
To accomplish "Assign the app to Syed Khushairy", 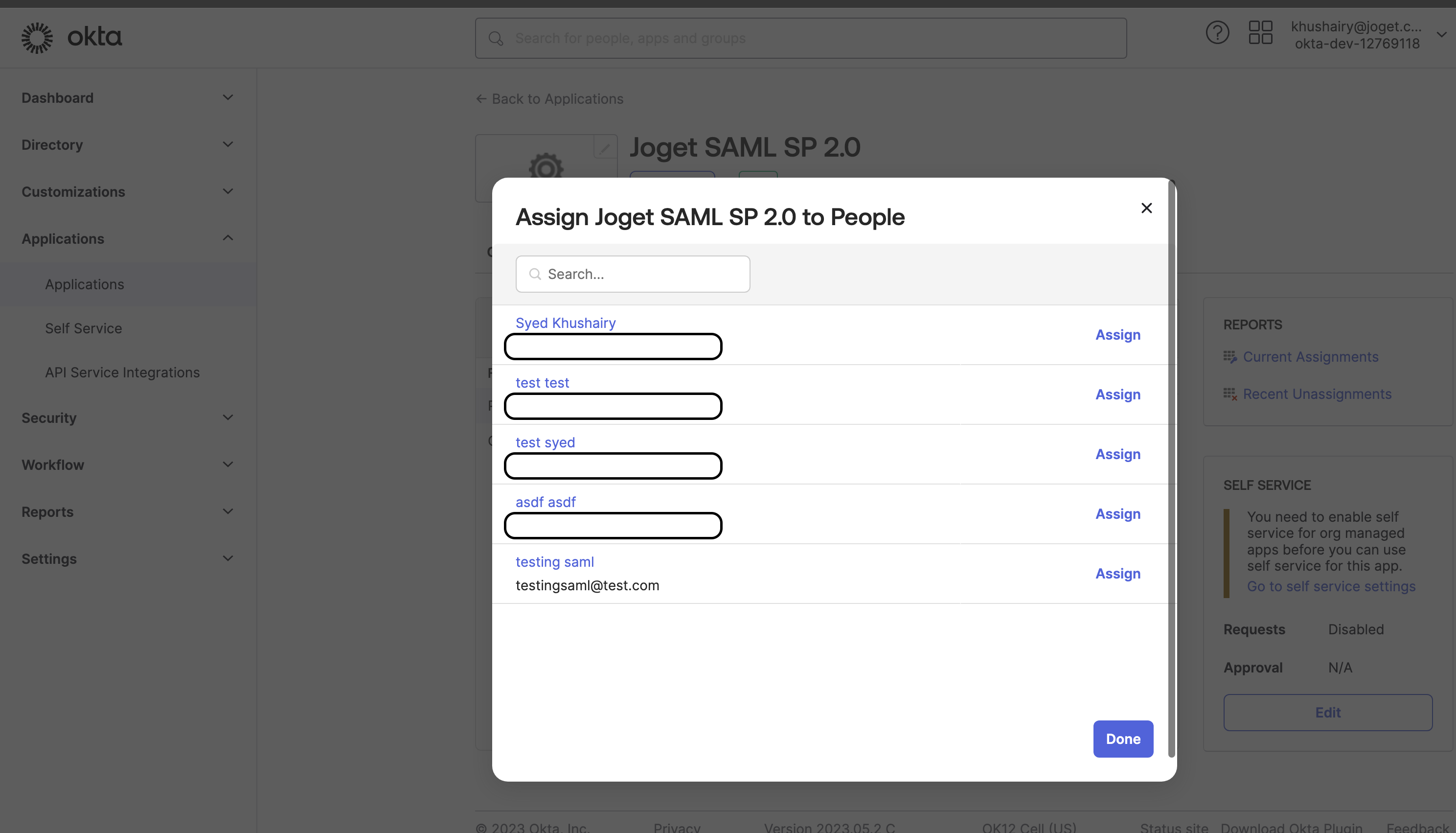I will 1117,335.
